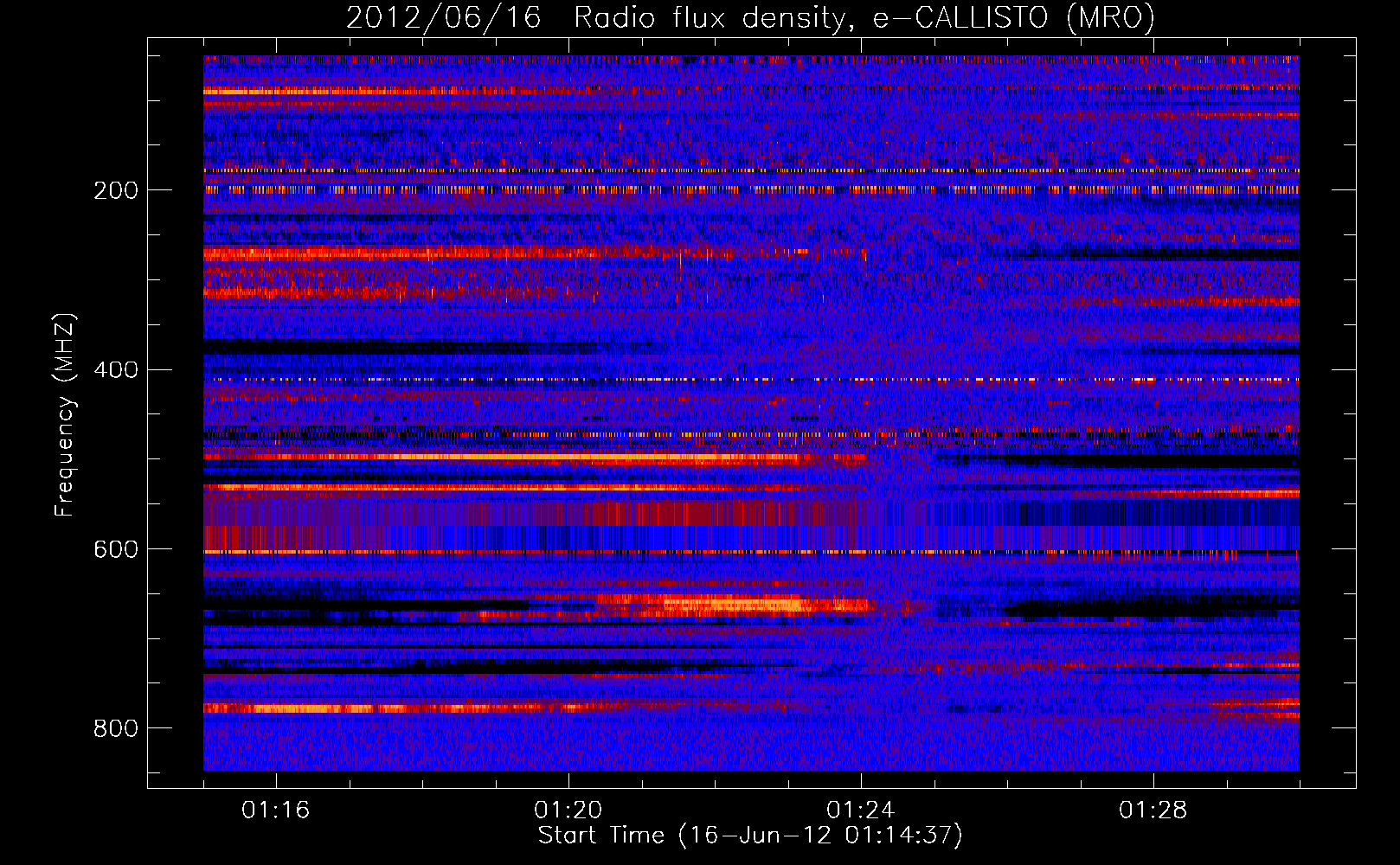Click the 01:16 time tick label
The height and width of the screenshot is (865, 1400).
[x=275, y=811]
